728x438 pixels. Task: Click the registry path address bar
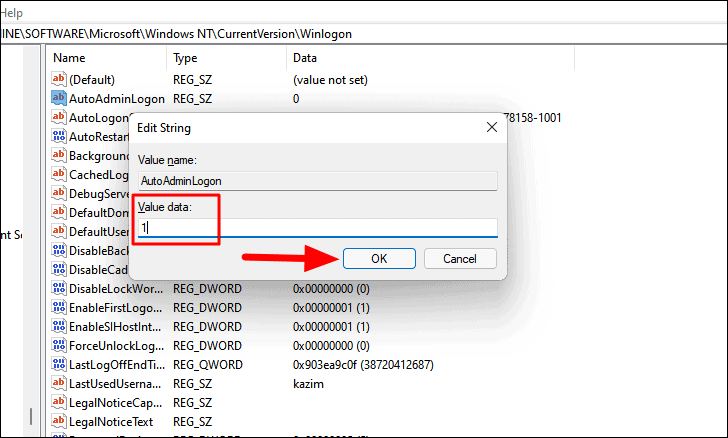click(364, 34)
